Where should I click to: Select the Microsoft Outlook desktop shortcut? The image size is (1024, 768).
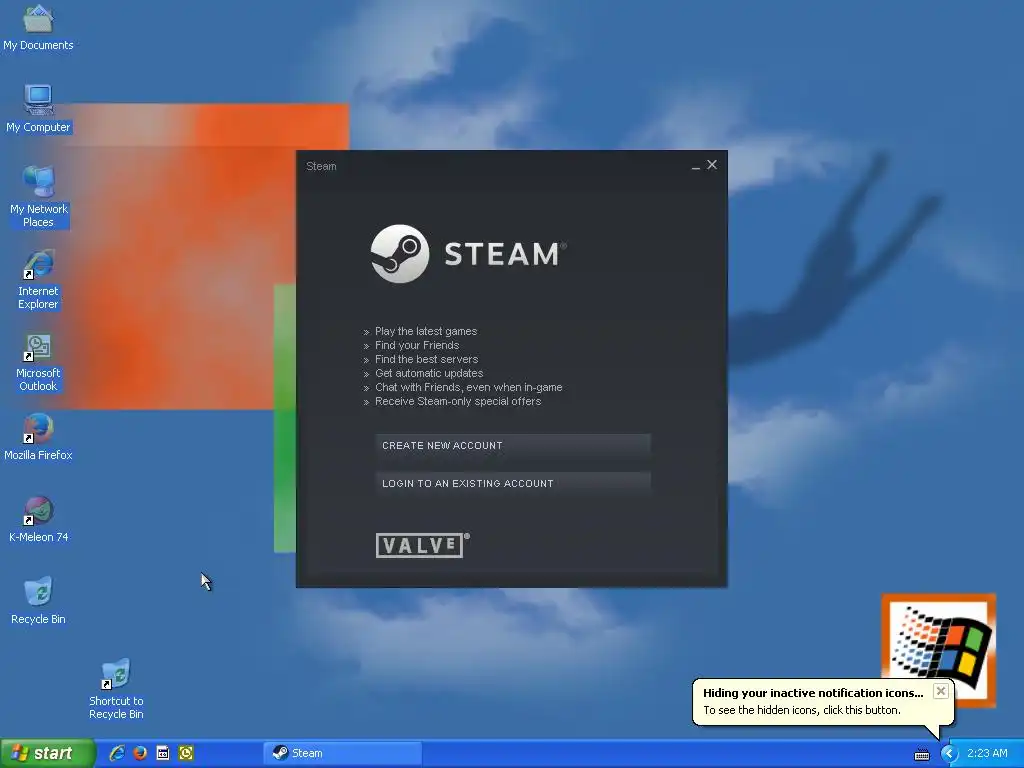38,362
